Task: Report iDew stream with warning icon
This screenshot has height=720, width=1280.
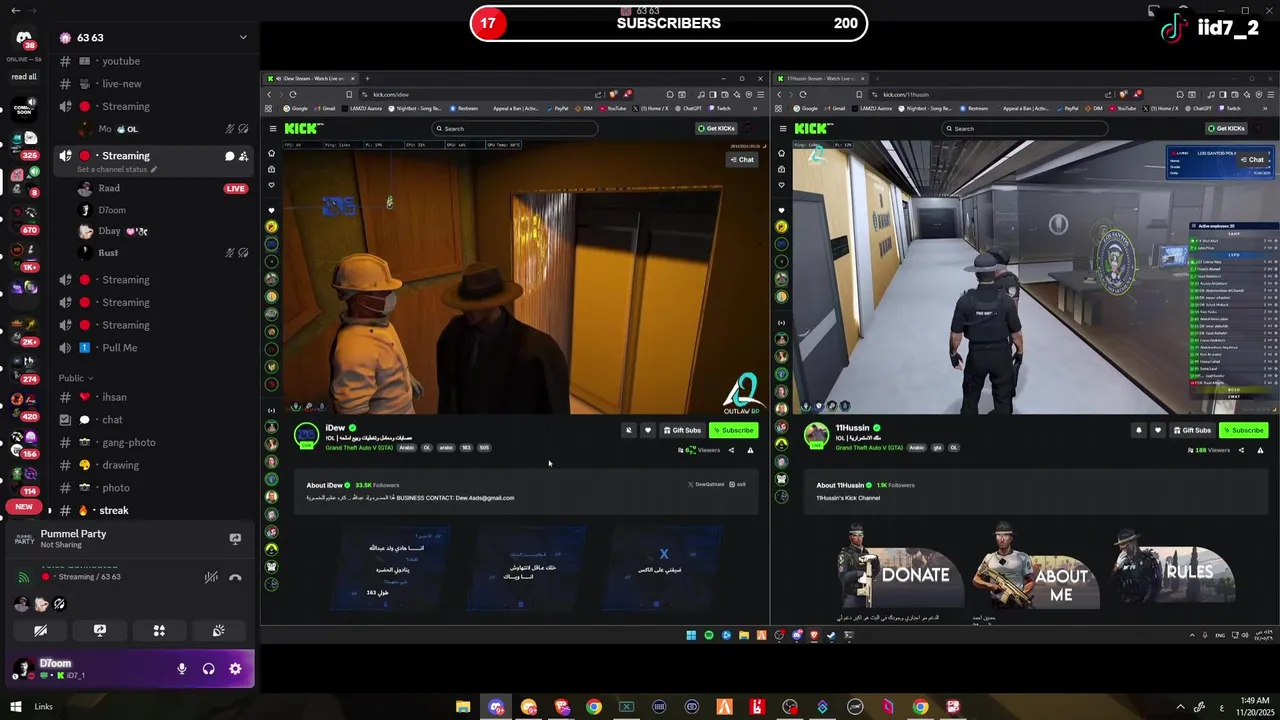Action: pyautogui.click(x=750, y=450)
